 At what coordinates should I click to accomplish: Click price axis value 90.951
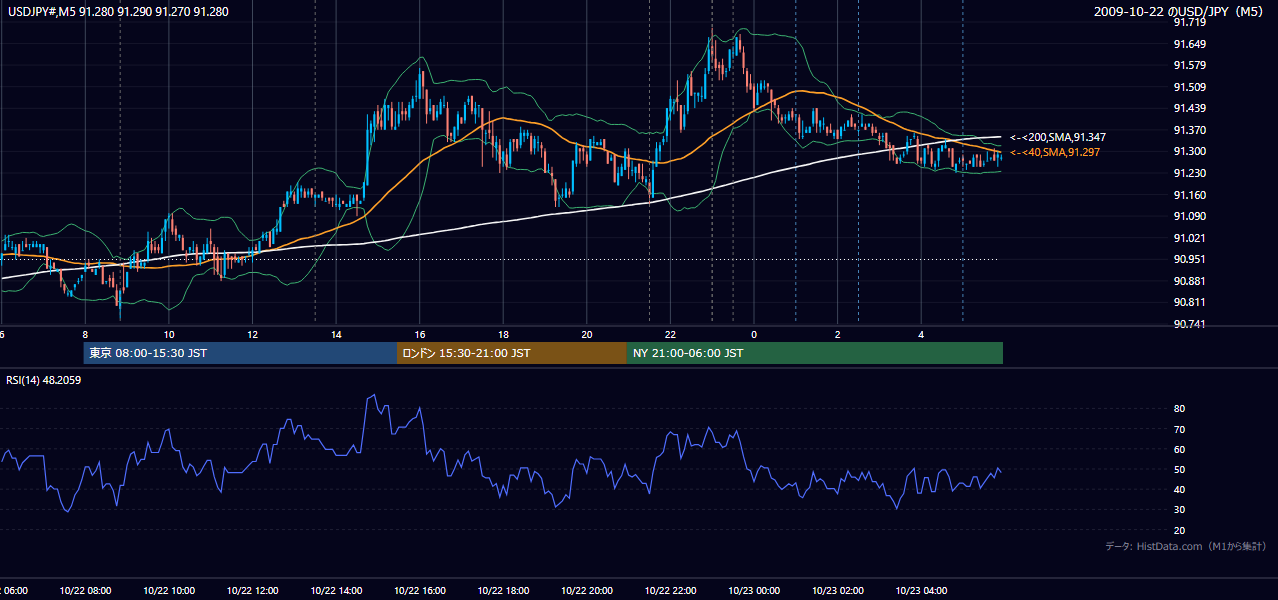click(x=1190, y=259)
